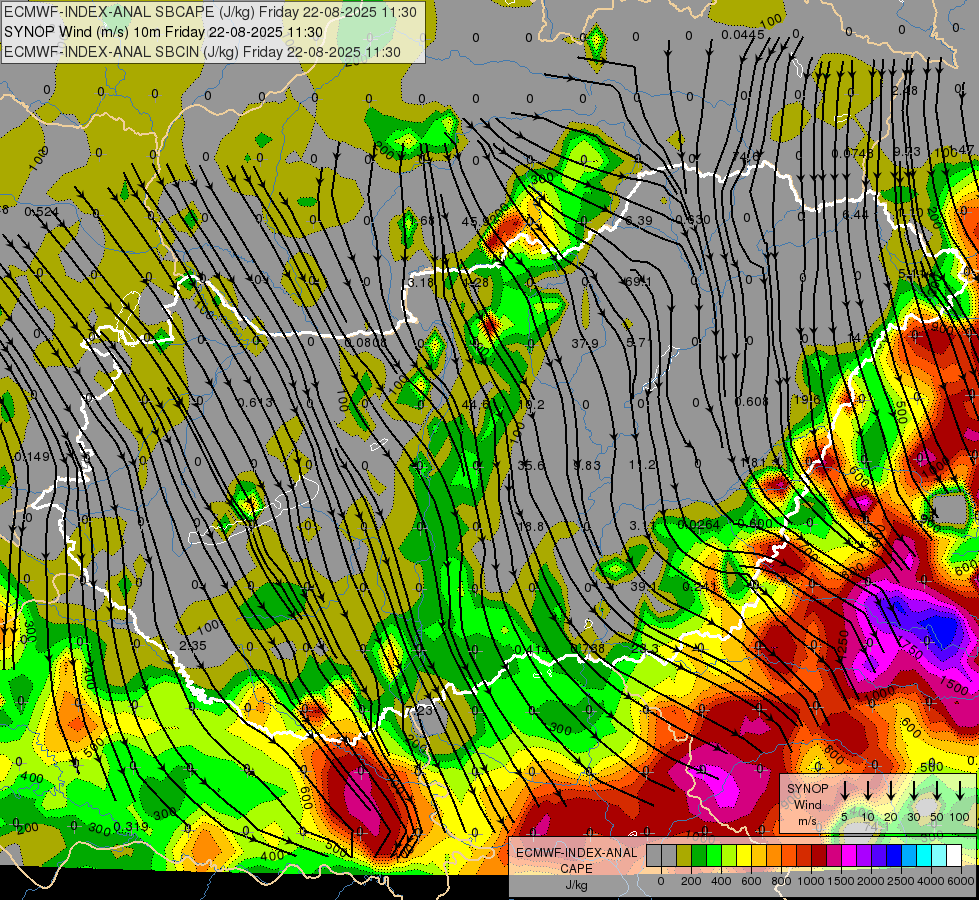Image resolution: width=979 pixels, height=900 pixels.
Task: Click the 39.1 value on the map
Action: tap(644, 586)
